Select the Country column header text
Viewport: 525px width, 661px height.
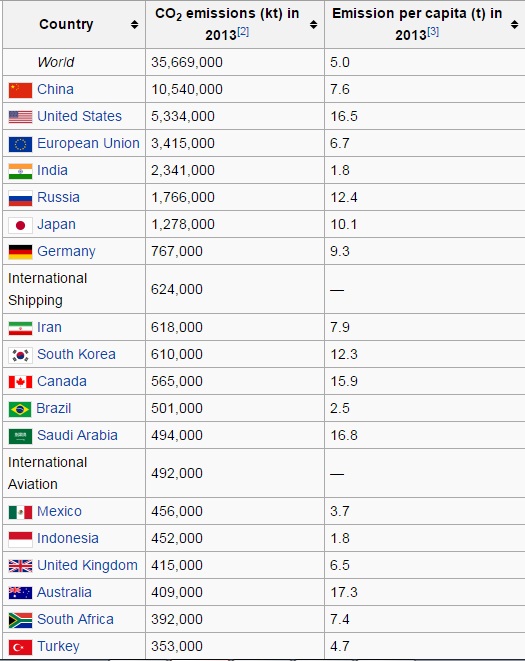66,24
